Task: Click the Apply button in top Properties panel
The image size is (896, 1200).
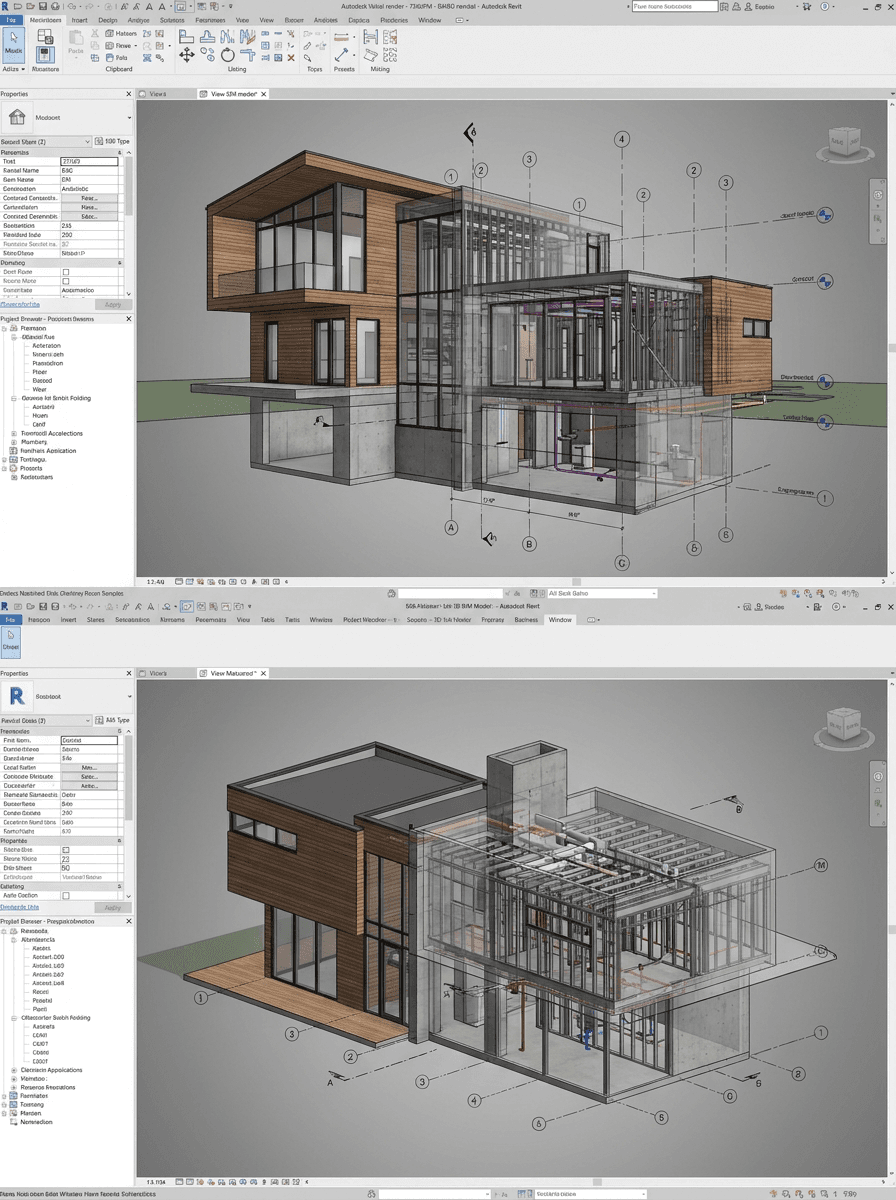Action: click(113, 304)
